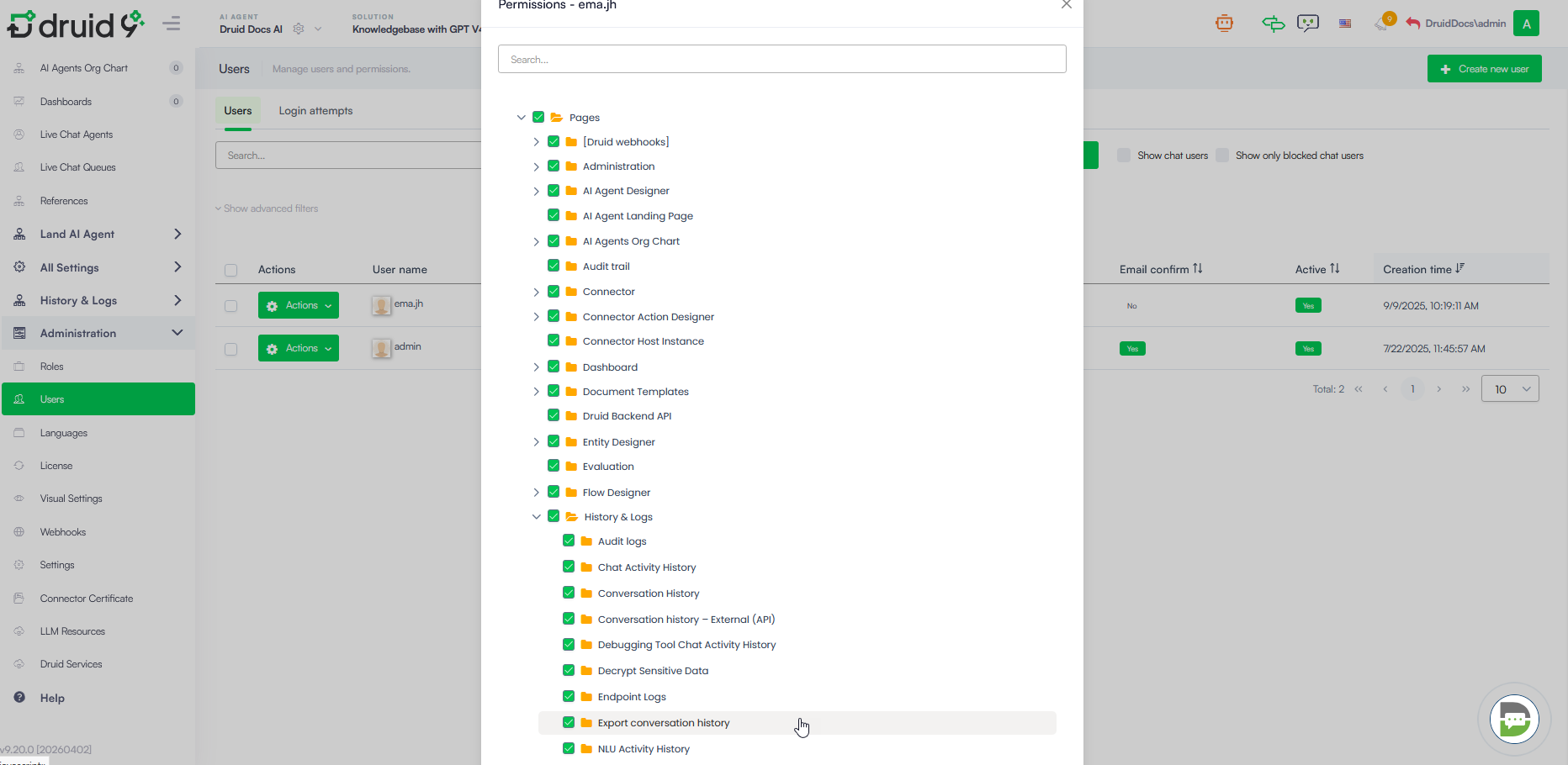1568x765 pixels.
Task: Click the chat test icon in header
Action: click(x=1307, y=24)
